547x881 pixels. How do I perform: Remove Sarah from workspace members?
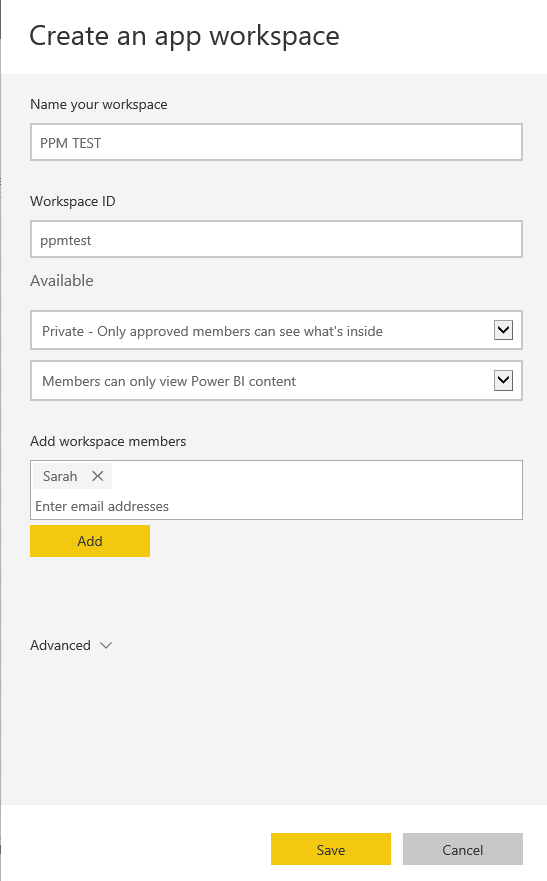pos(98,476)
